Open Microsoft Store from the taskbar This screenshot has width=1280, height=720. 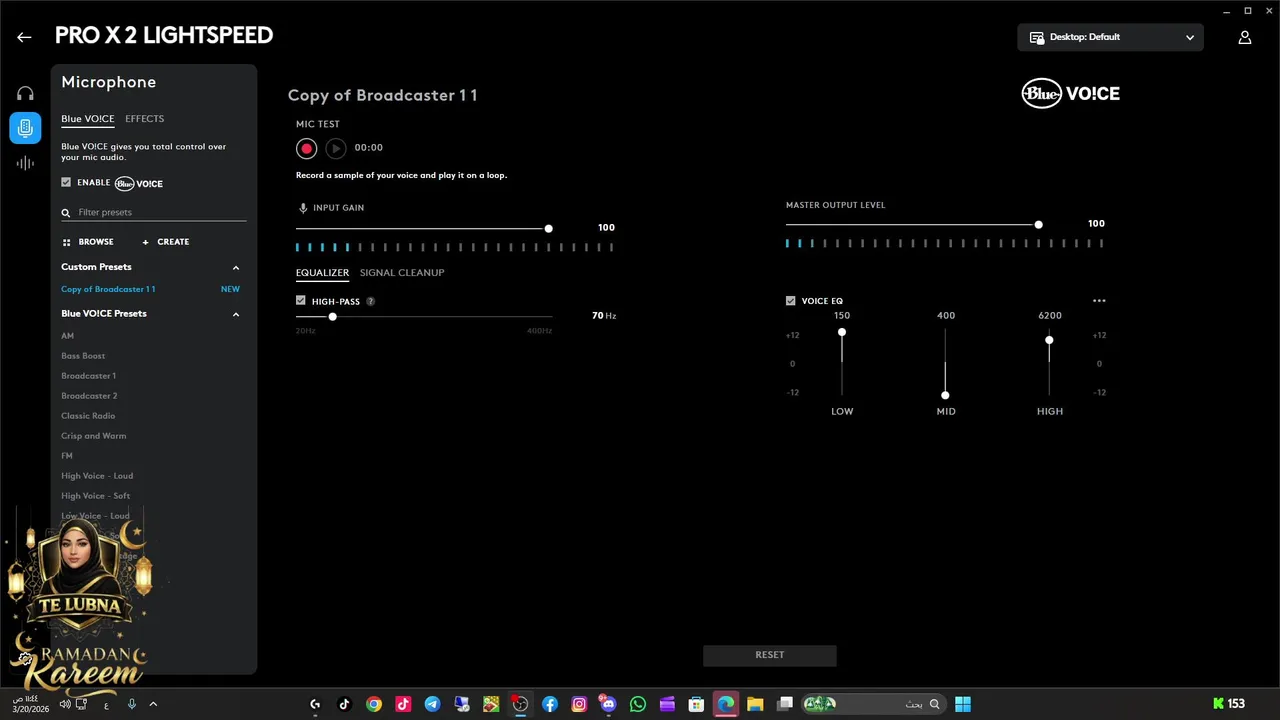tap(696, 704)
